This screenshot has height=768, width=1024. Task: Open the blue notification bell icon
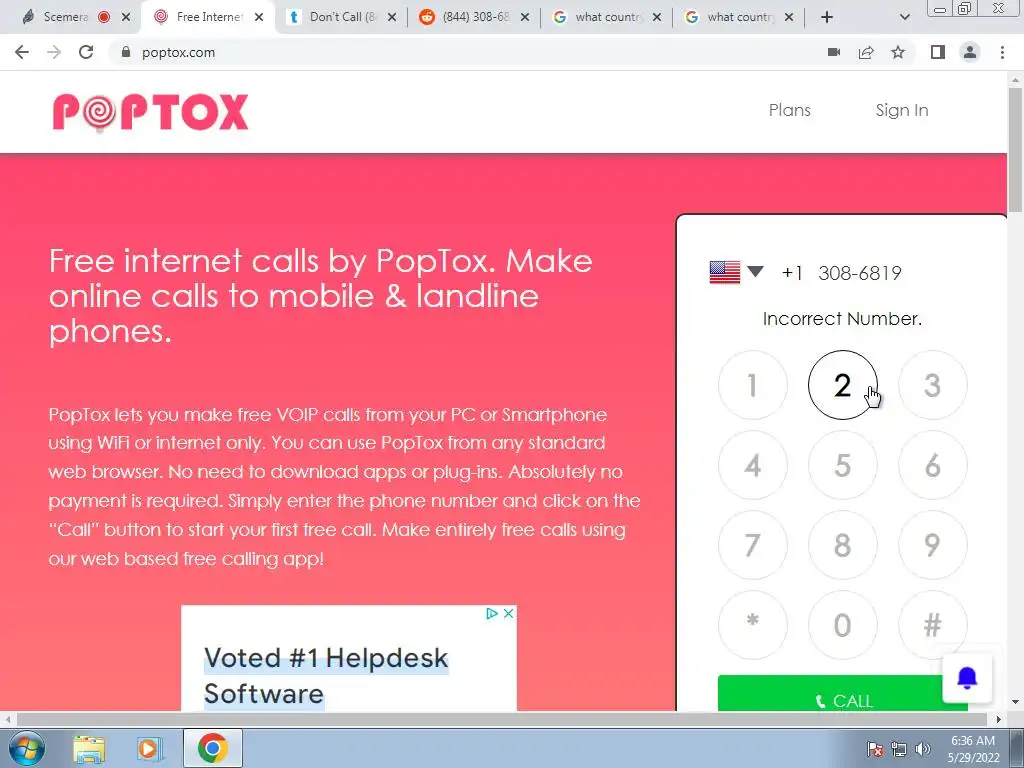tap(967, 679)
